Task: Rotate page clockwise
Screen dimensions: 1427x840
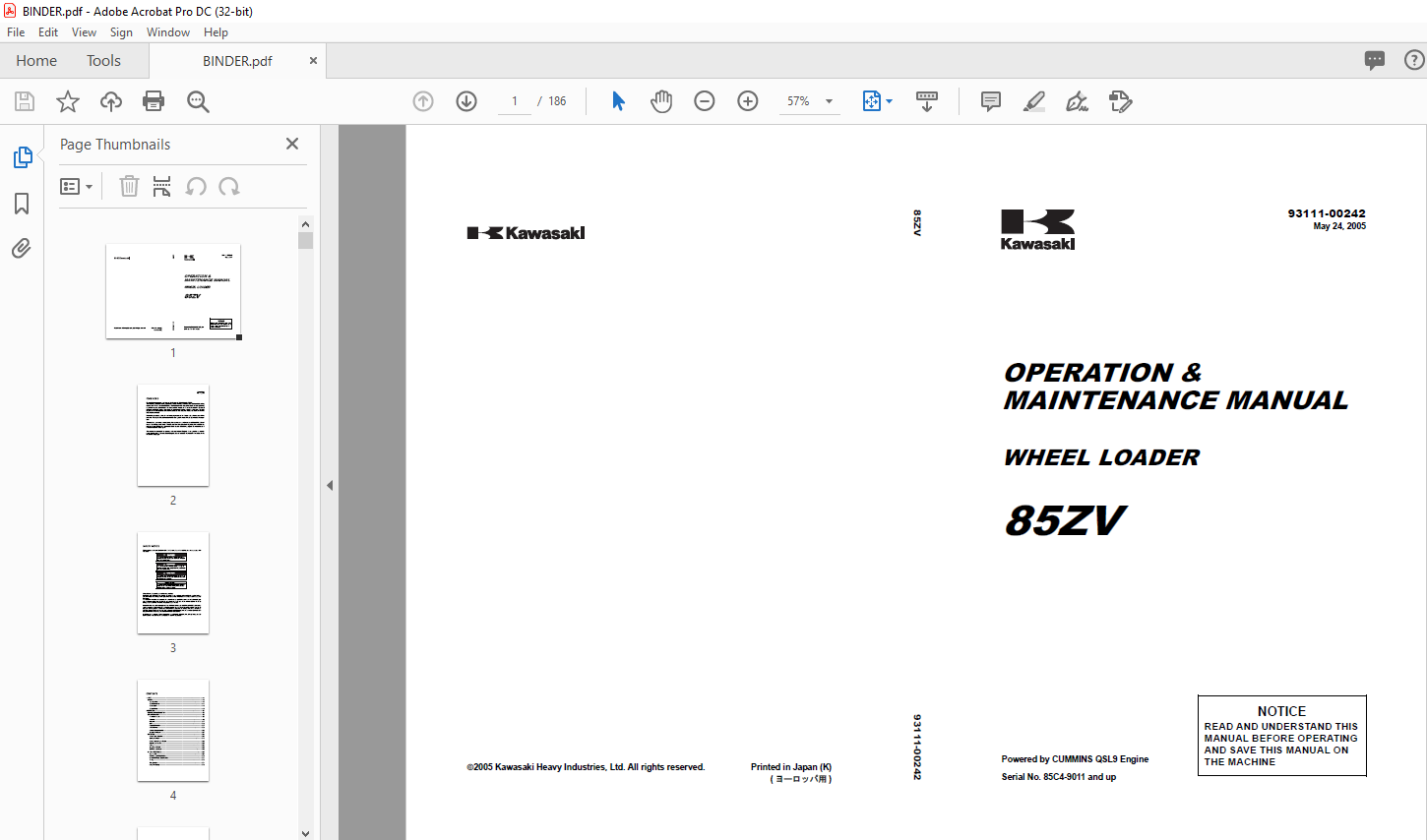Action: [x=229, y=186]
